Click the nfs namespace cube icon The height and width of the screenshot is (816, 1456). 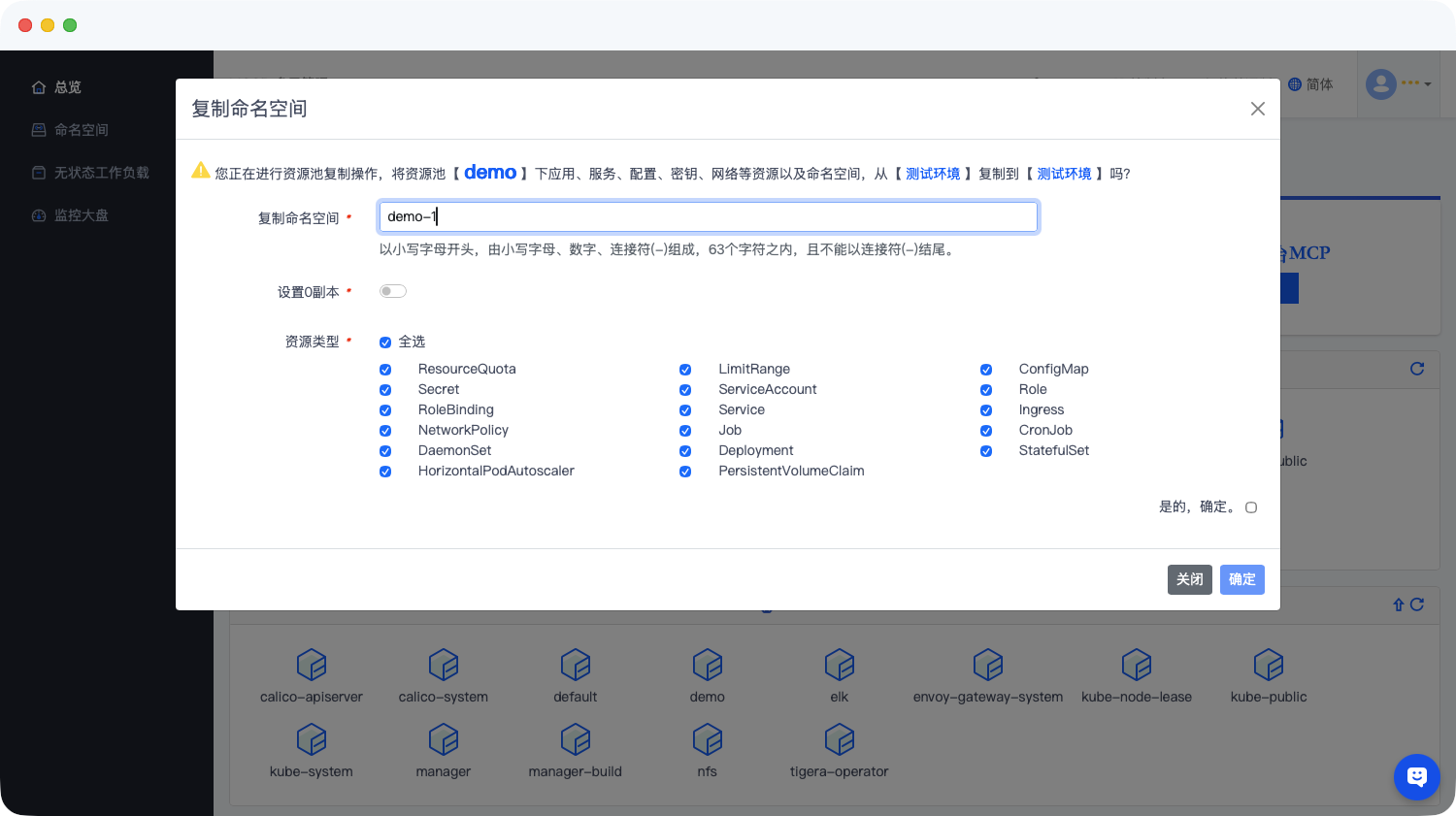pos(707,740)
